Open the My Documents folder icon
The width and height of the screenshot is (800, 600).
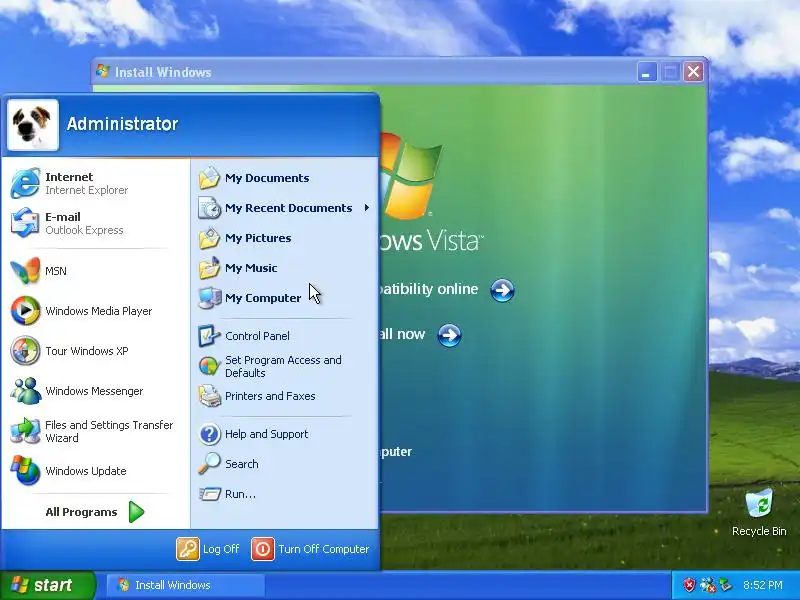point(209,178)
